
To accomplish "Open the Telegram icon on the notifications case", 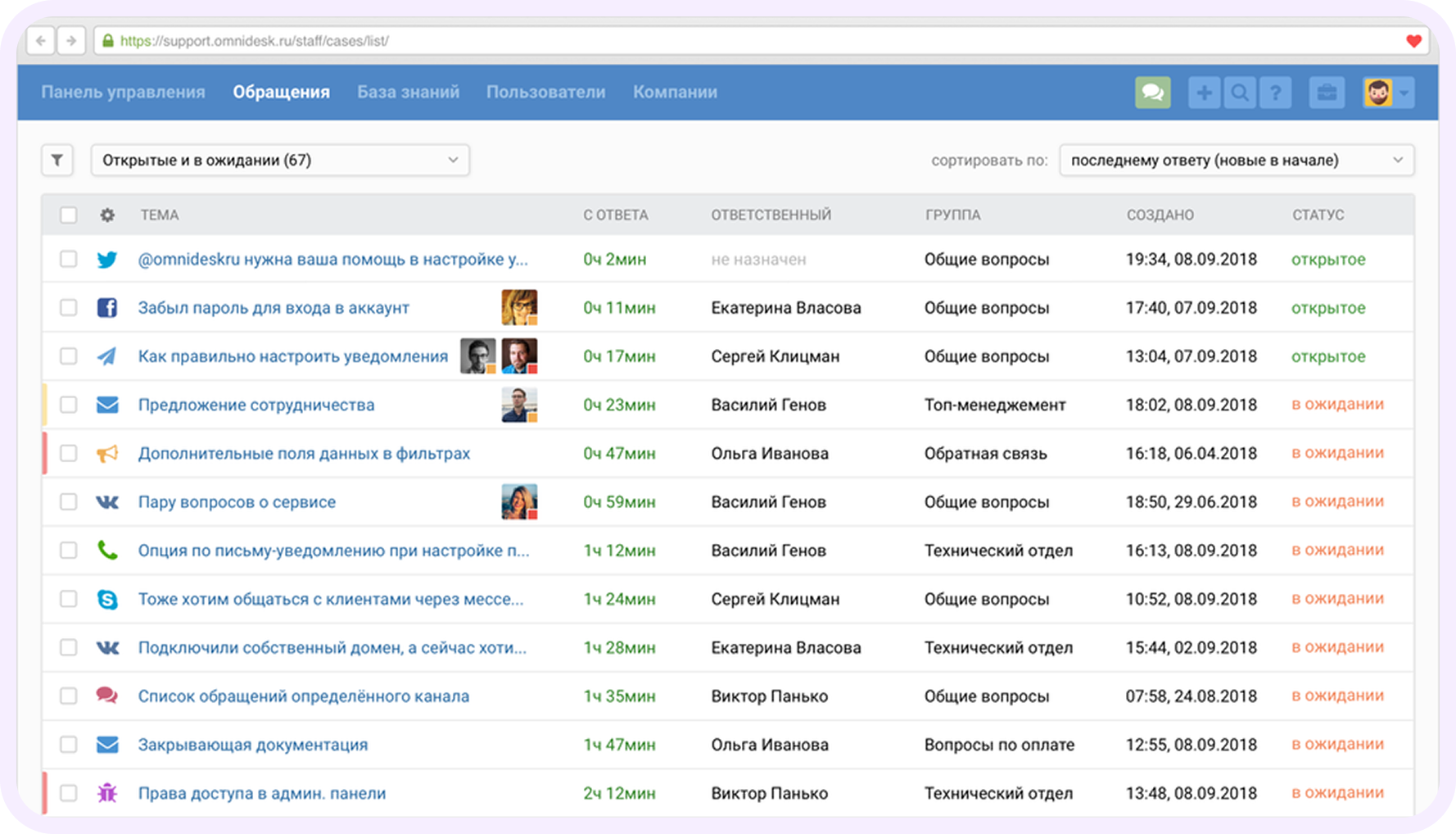I will click(107, 356).
